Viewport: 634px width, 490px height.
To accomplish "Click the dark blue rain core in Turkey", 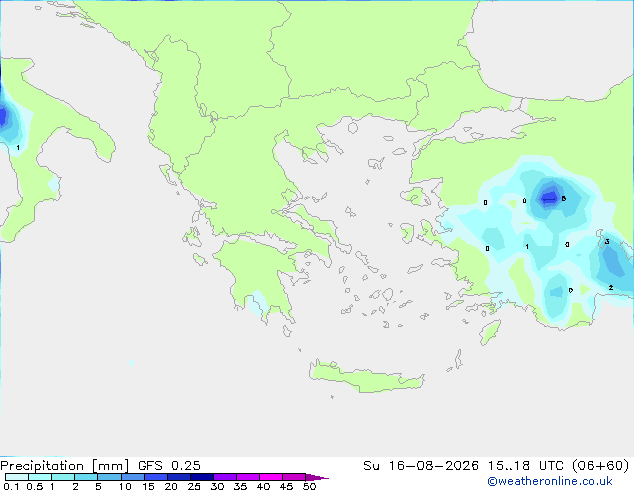I will (550, 196).
